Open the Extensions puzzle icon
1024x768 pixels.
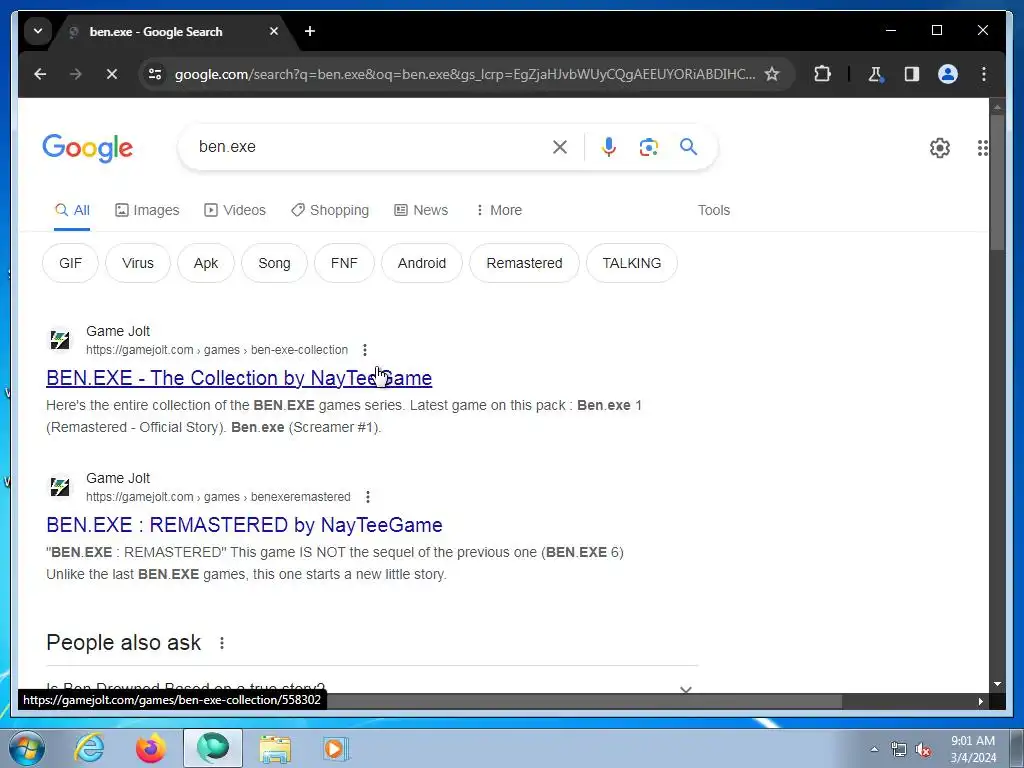(x=822, y=74)
